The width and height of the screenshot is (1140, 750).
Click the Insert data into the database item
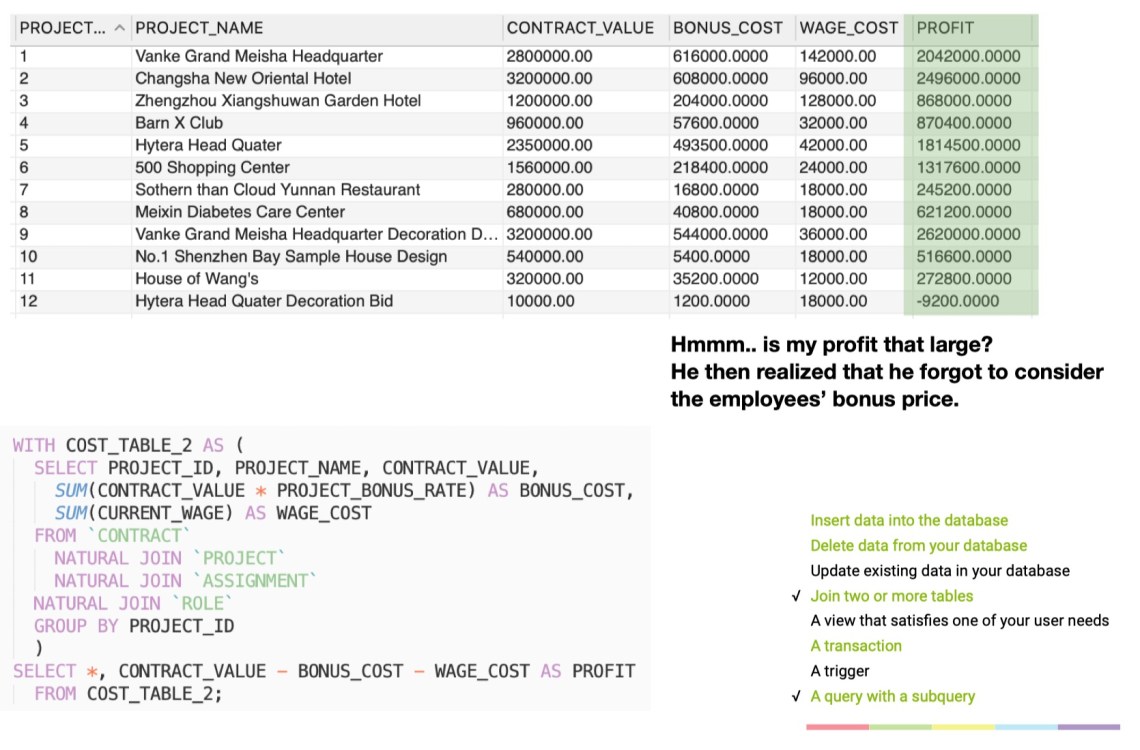click(x=909, y=520)
